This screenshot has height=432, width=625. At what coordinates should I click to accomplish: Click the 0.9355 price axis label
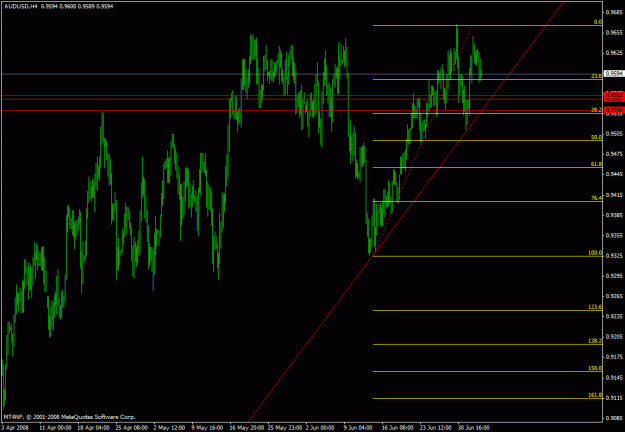tap(614, 235)
